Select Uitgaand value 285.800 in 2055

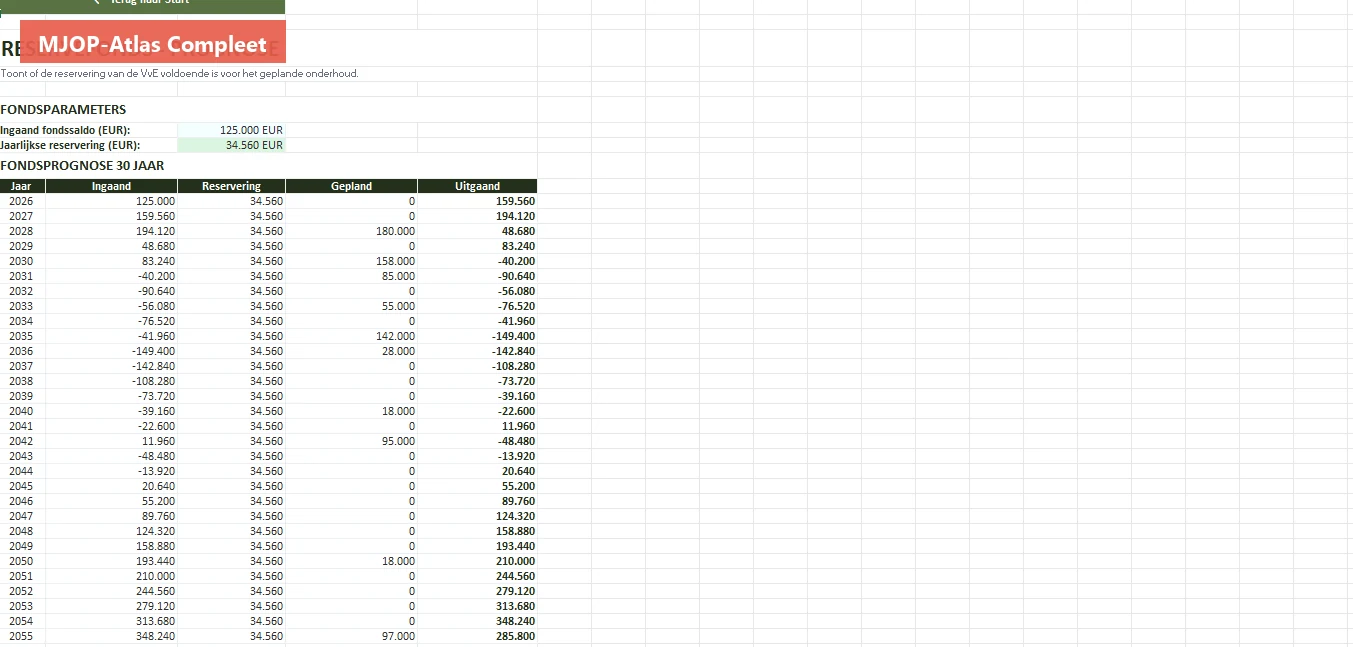pyautogui.click(x=477, y=636)
